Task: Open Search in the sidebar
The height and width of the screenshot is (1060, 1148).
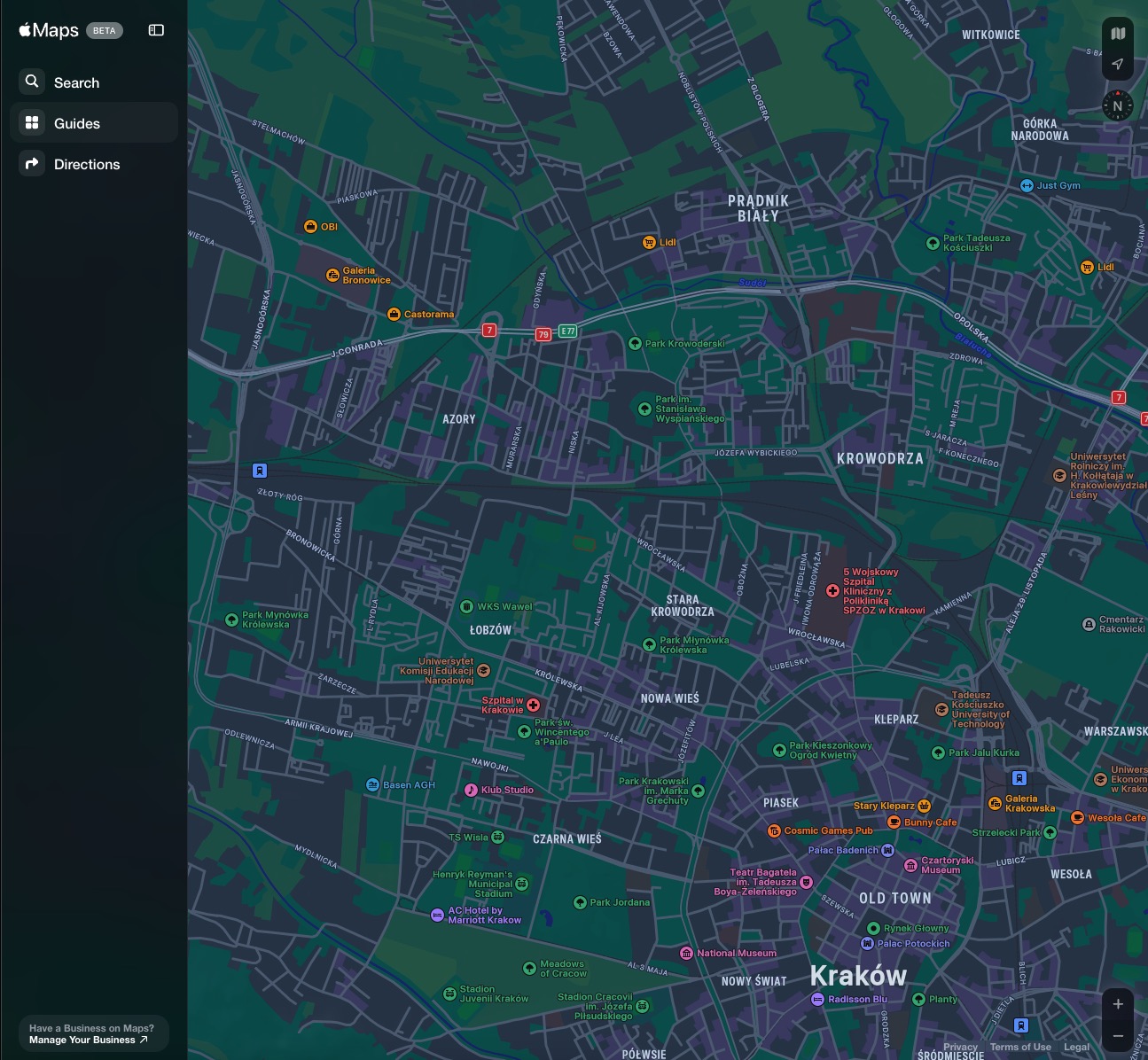Action: tap(94, 82)
